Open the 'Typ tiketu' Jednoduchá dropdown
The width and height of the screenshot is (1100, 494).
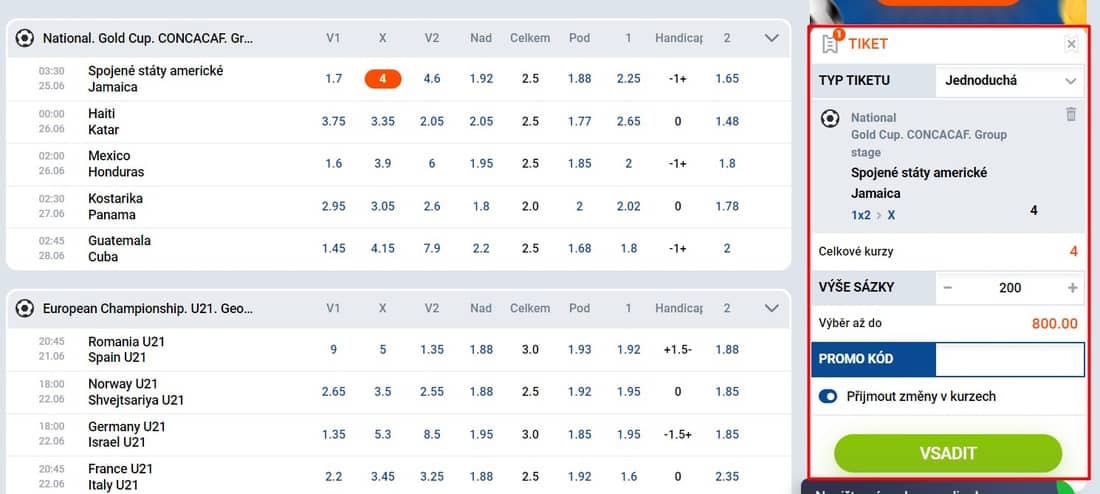[1010, 81]
